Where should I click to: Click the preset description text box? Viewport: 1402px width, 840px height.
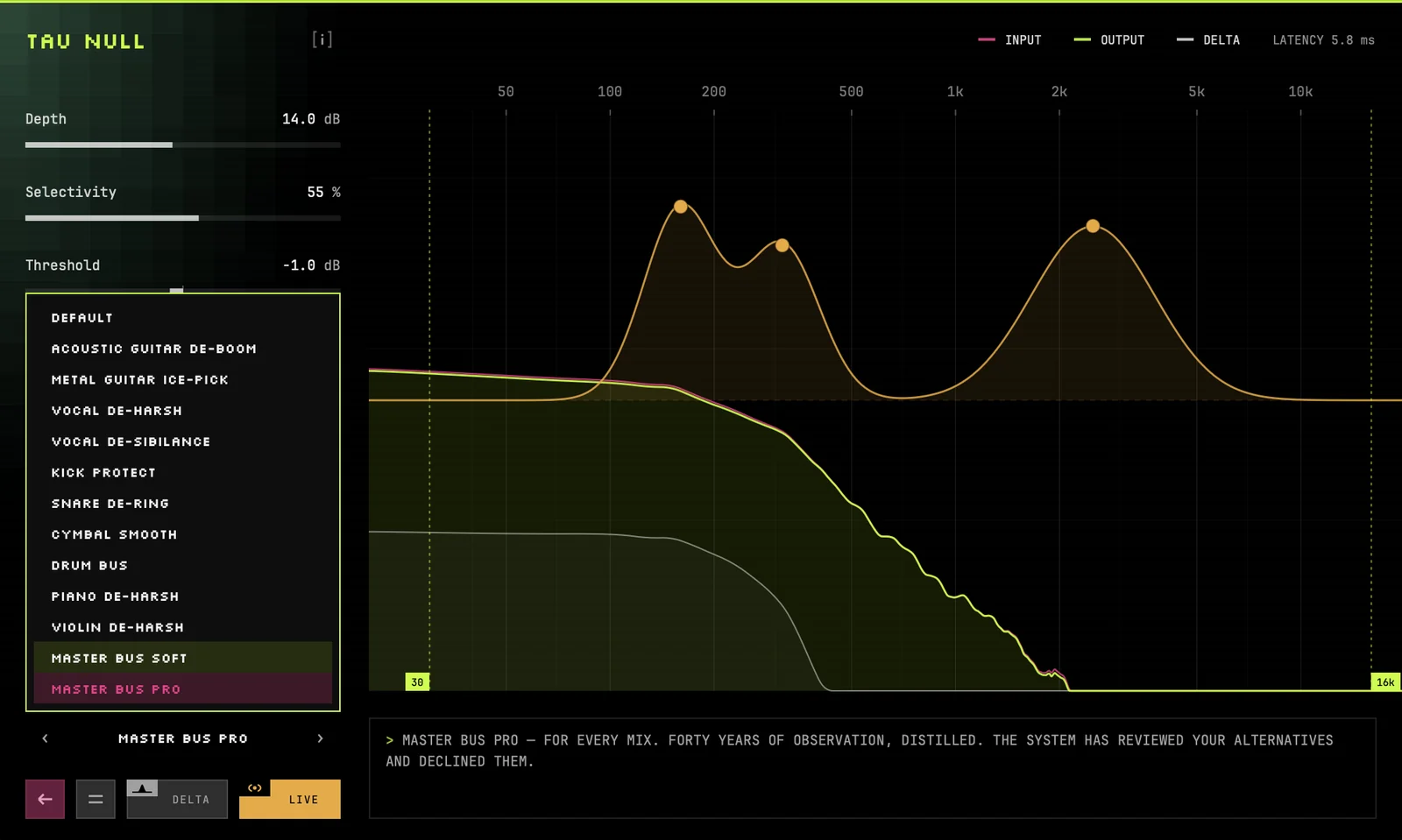(872, 768)
